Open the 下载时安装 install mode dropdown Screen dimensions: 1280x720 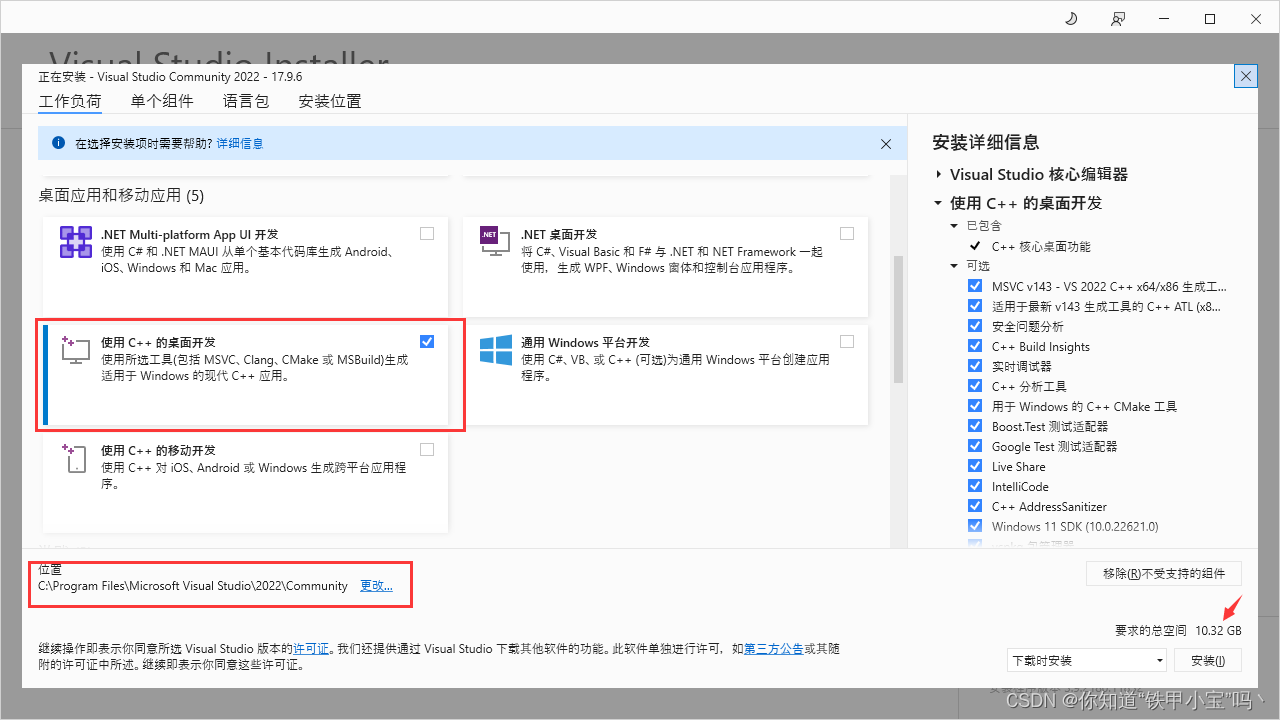pos(1087,660)
